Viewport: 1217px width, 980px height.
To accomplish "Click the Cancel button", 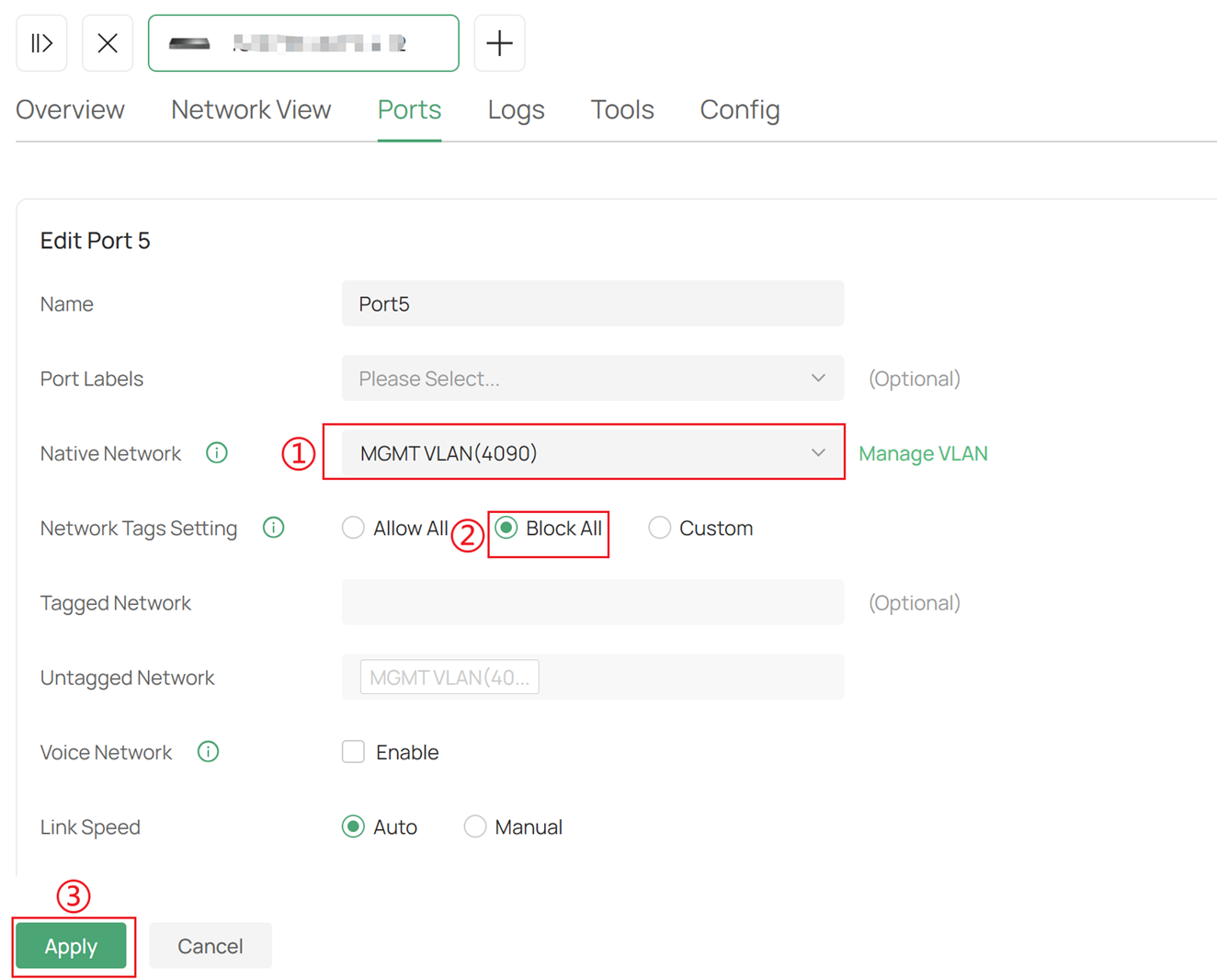I will point(210,946).
